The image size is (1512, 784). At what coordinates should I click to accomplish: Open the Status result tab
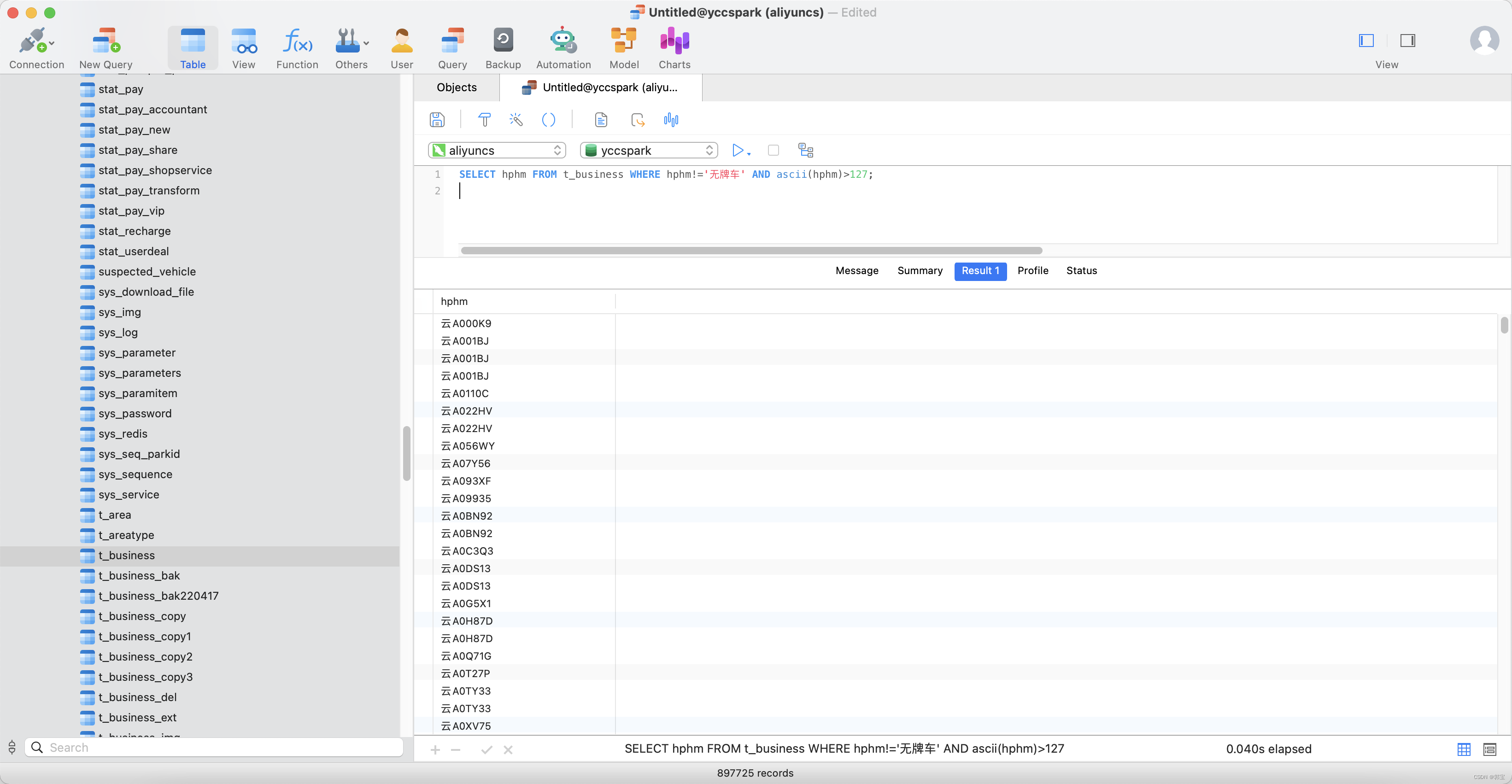[x=1081, y=270]
